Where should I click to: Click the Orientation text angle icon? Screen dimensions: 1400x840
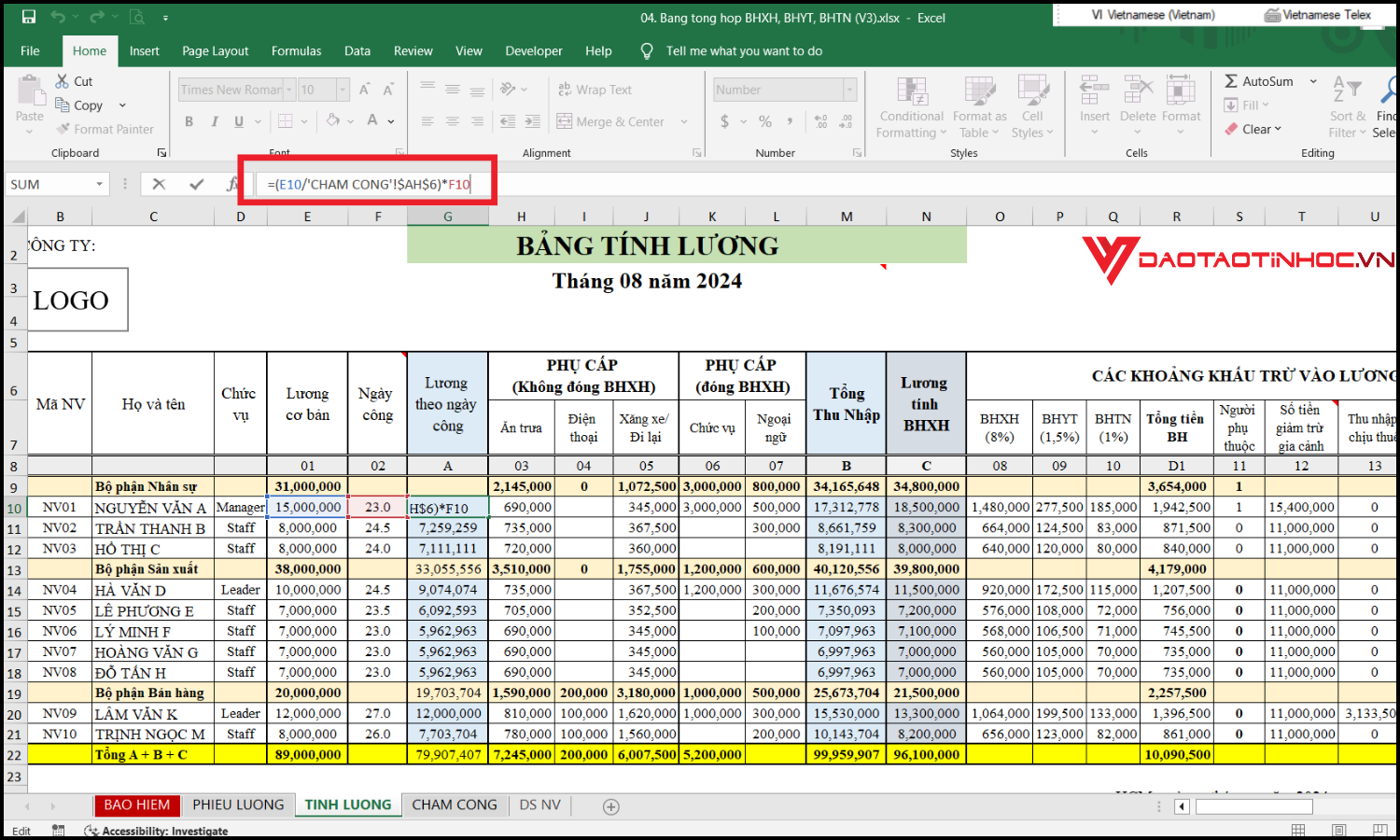coord(508,90)
